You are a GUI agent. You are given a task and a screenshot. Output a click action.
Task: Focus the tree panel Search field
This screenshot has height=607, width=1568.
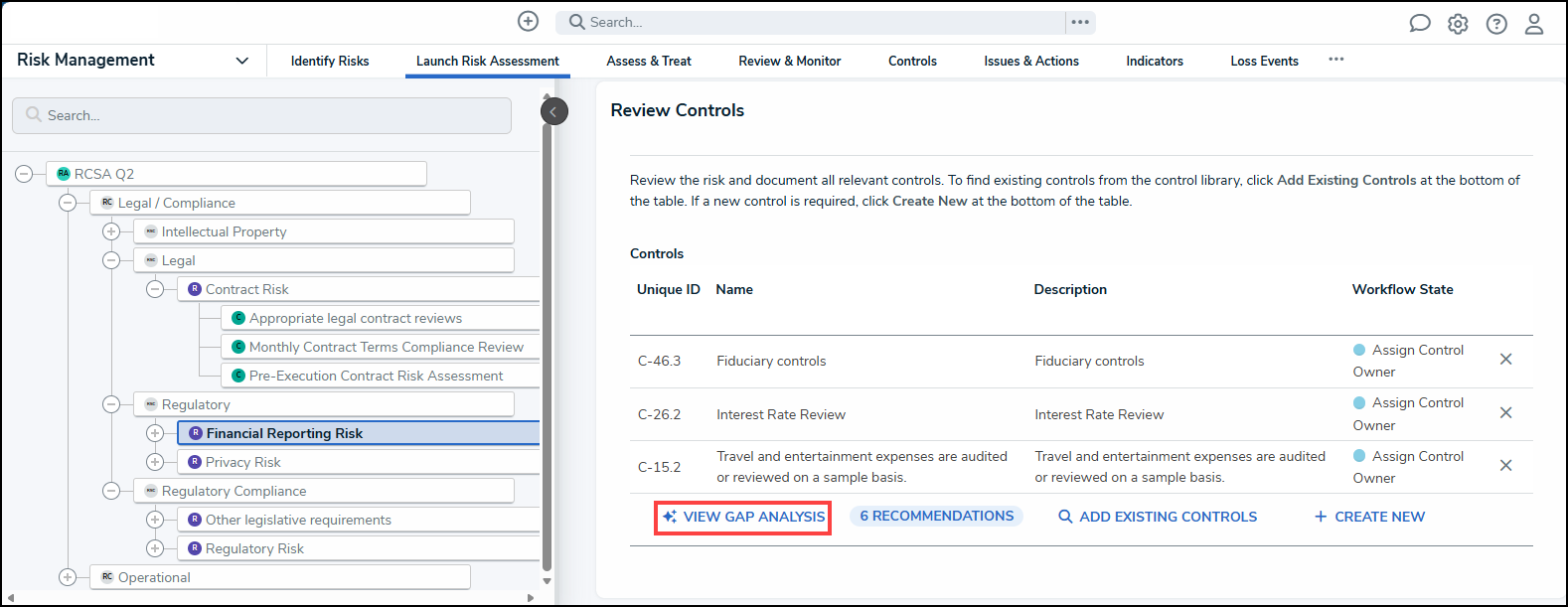[261, 115]
